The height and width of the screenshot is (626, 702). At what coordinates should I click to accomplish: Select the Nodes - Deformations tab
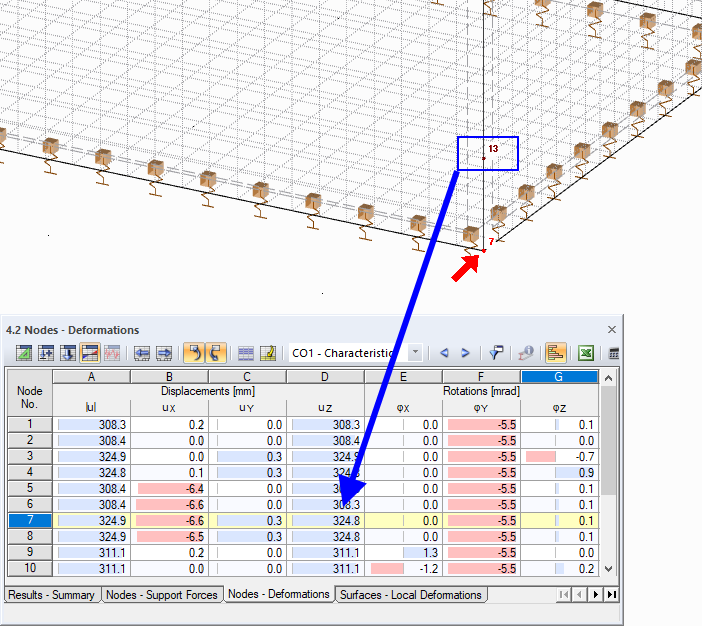tap(279, 594)
